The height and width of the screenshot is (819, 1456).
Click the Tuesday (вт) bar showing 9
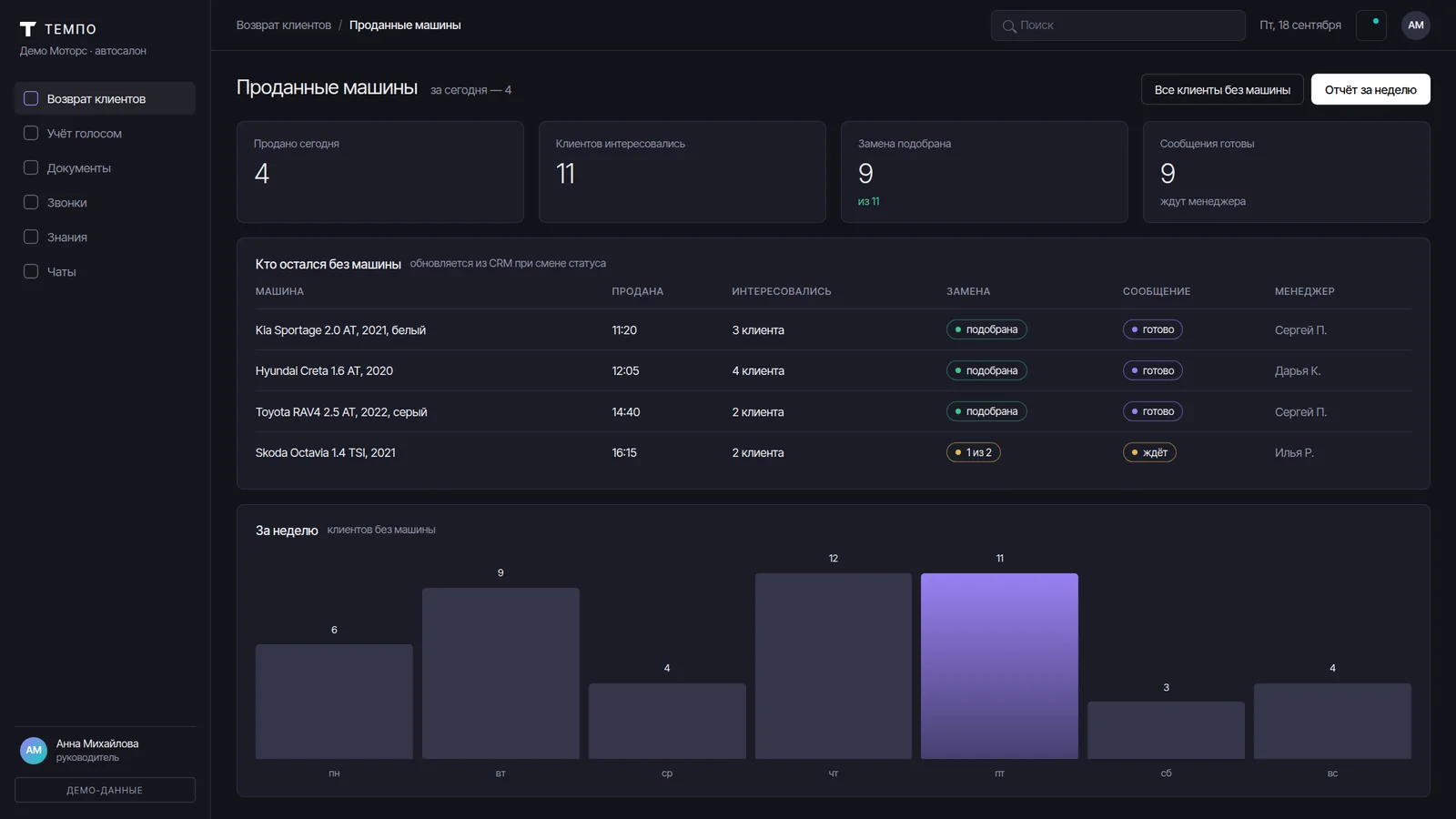pos(500,673)
